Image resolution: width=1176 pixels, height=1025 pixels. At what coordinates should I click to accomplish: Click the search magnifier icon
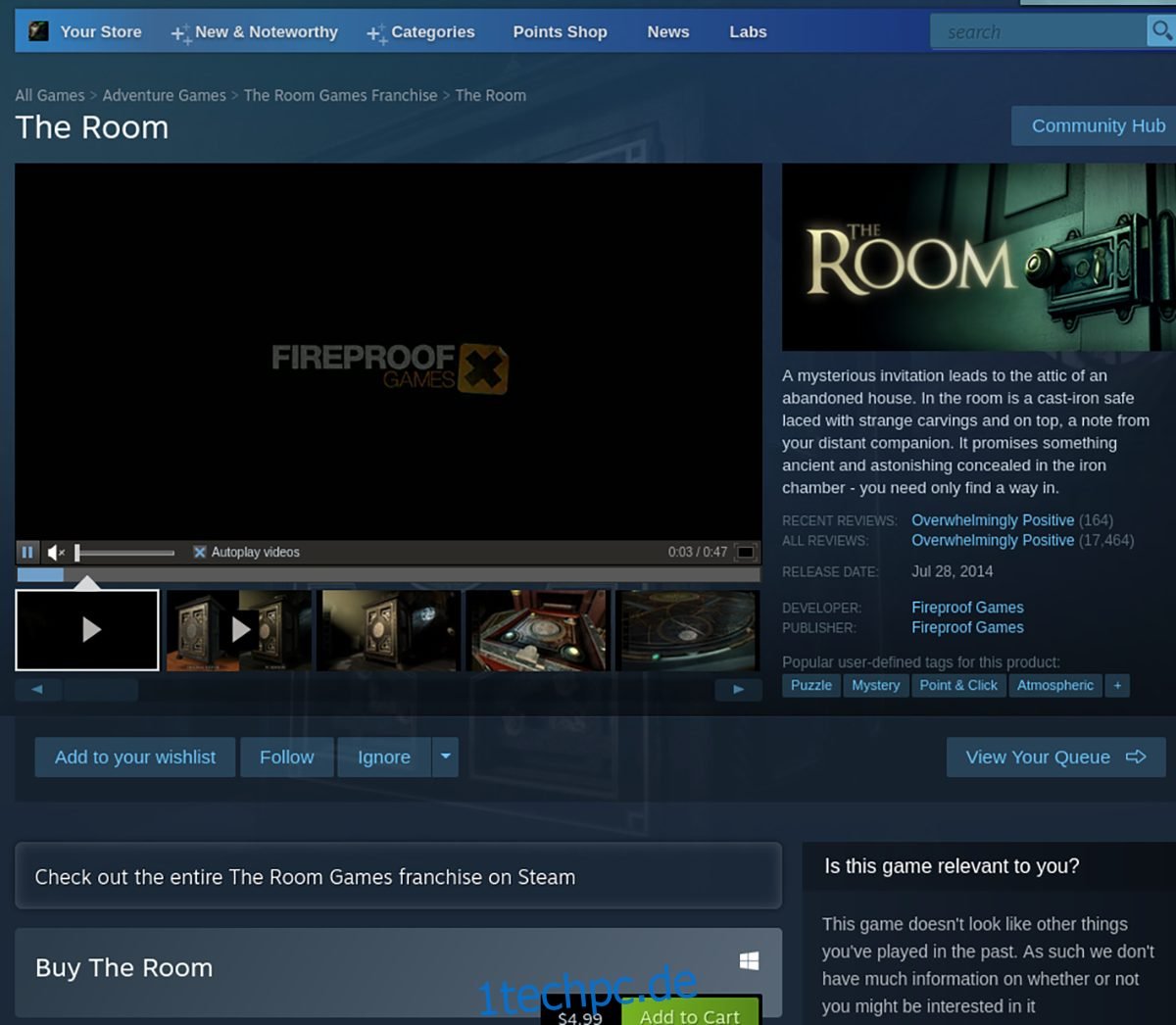[x=1161, y=31]
